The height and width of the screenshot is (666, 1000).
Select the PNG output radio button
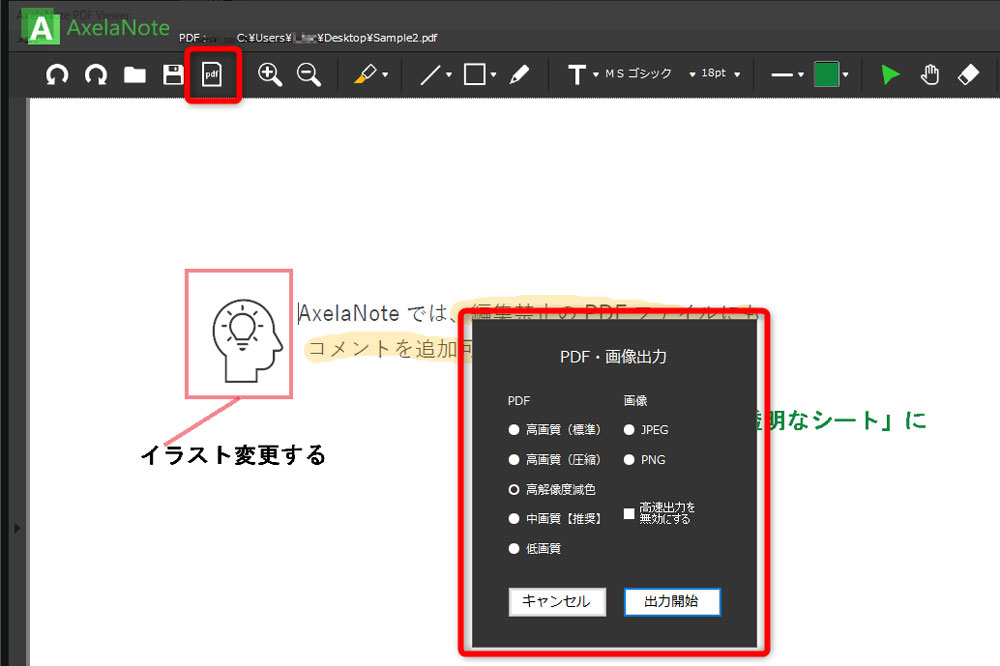click(631, 460)
